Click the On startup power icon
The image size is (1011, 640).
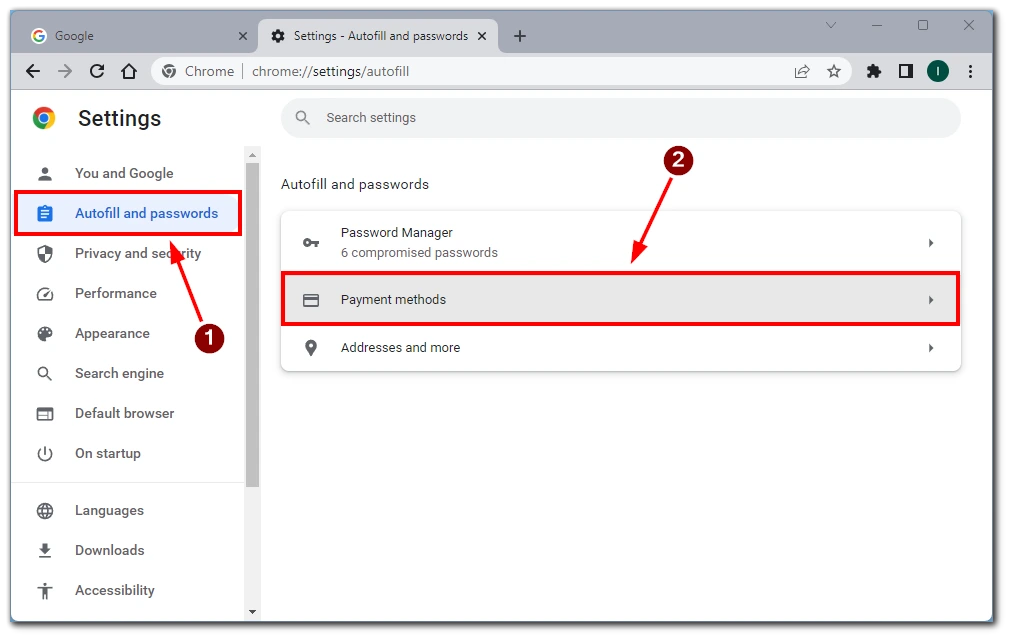(x=44, y=454)
